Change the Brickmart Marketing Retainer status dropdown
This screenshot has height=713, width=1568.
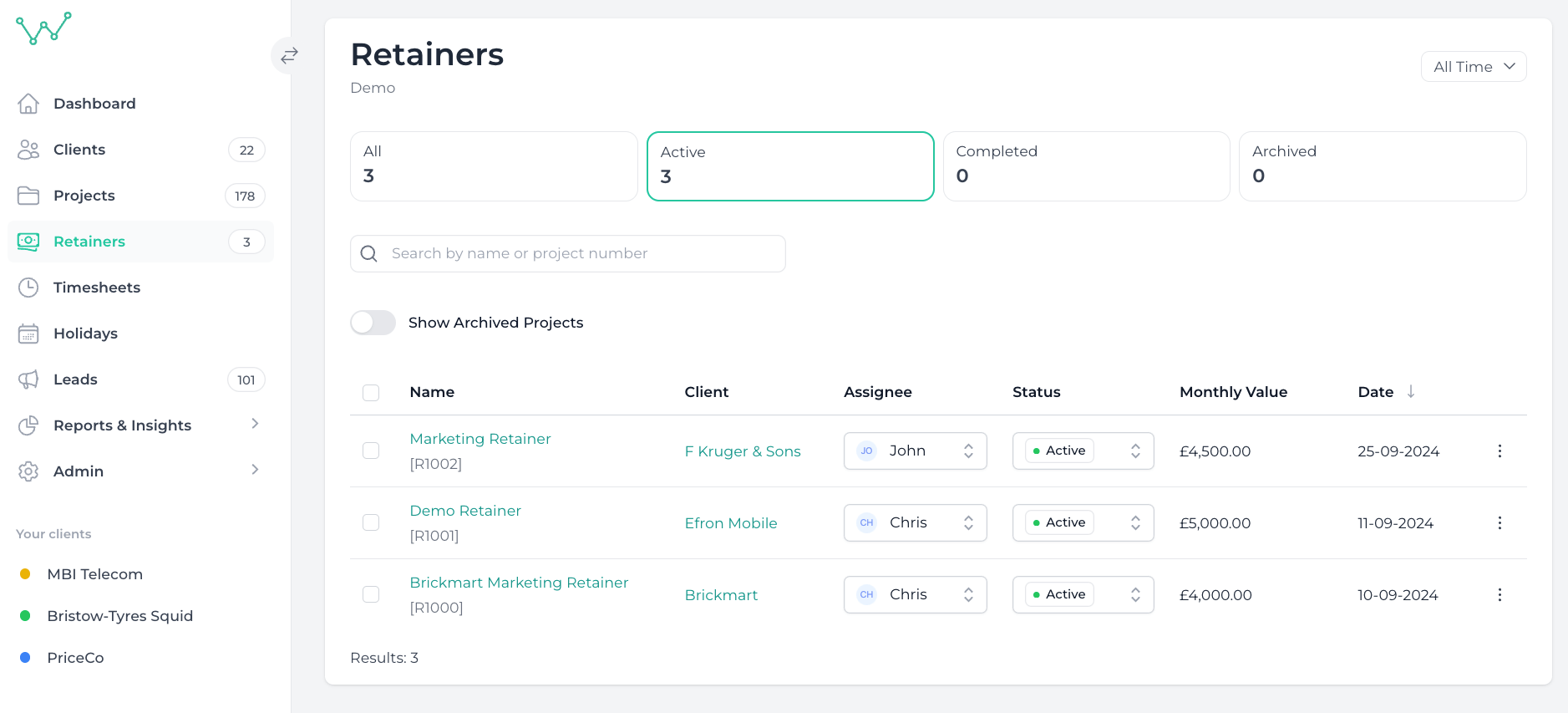point(1083,594)
